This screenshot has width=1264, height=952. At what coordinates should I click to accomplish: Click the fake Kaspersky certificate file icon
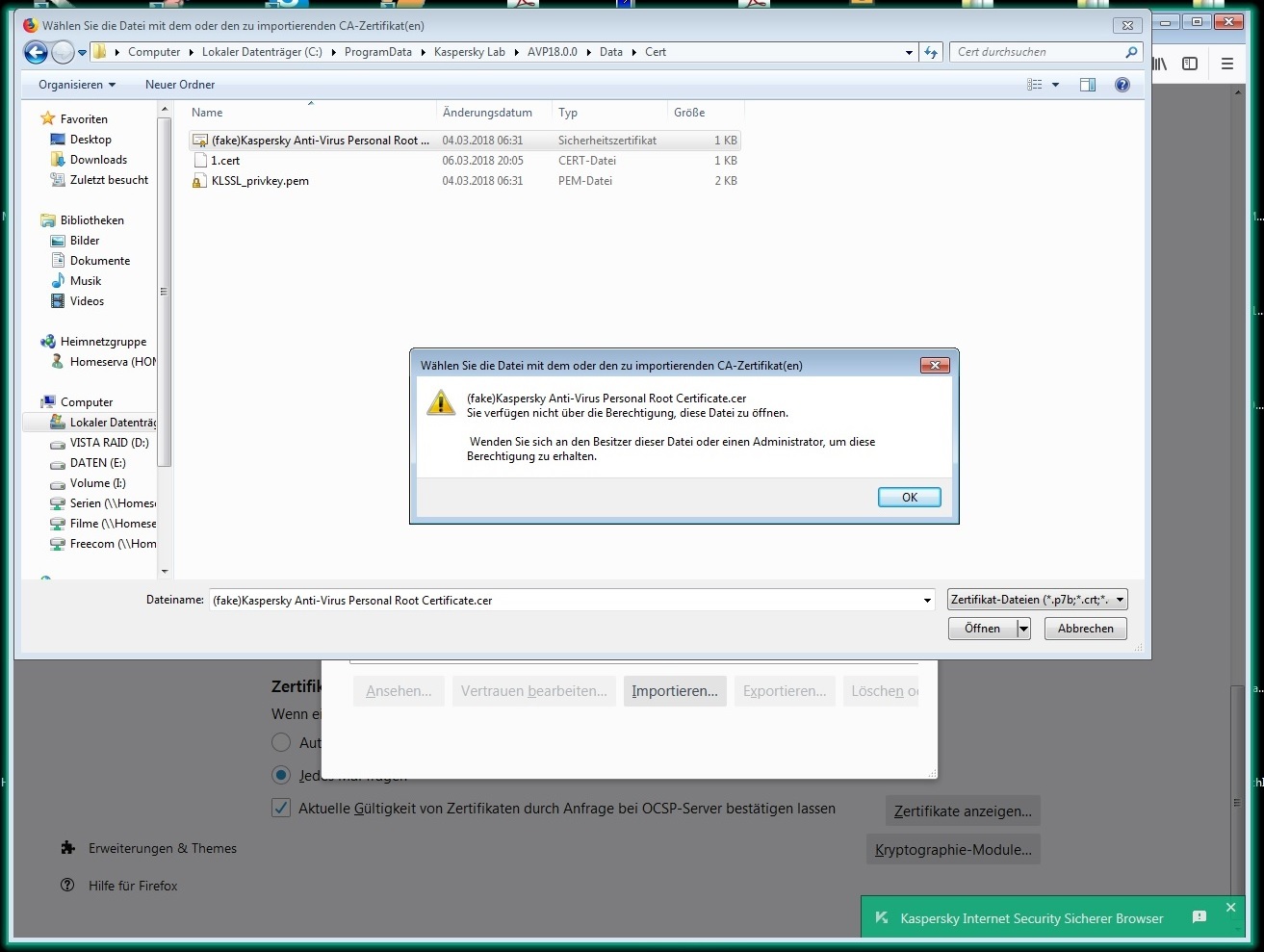coord(200,141)
